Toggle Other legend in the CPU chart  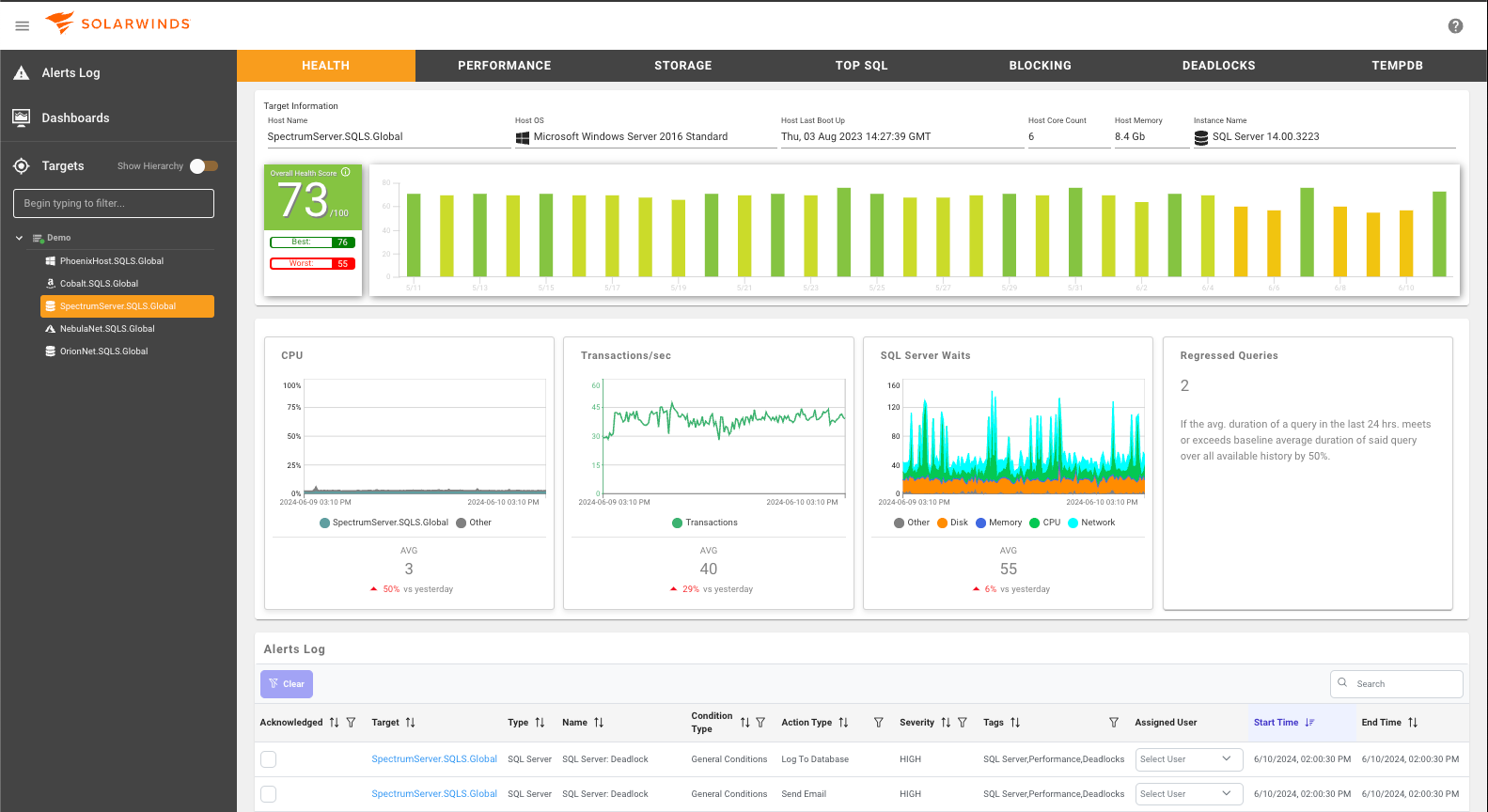[474, 523]
